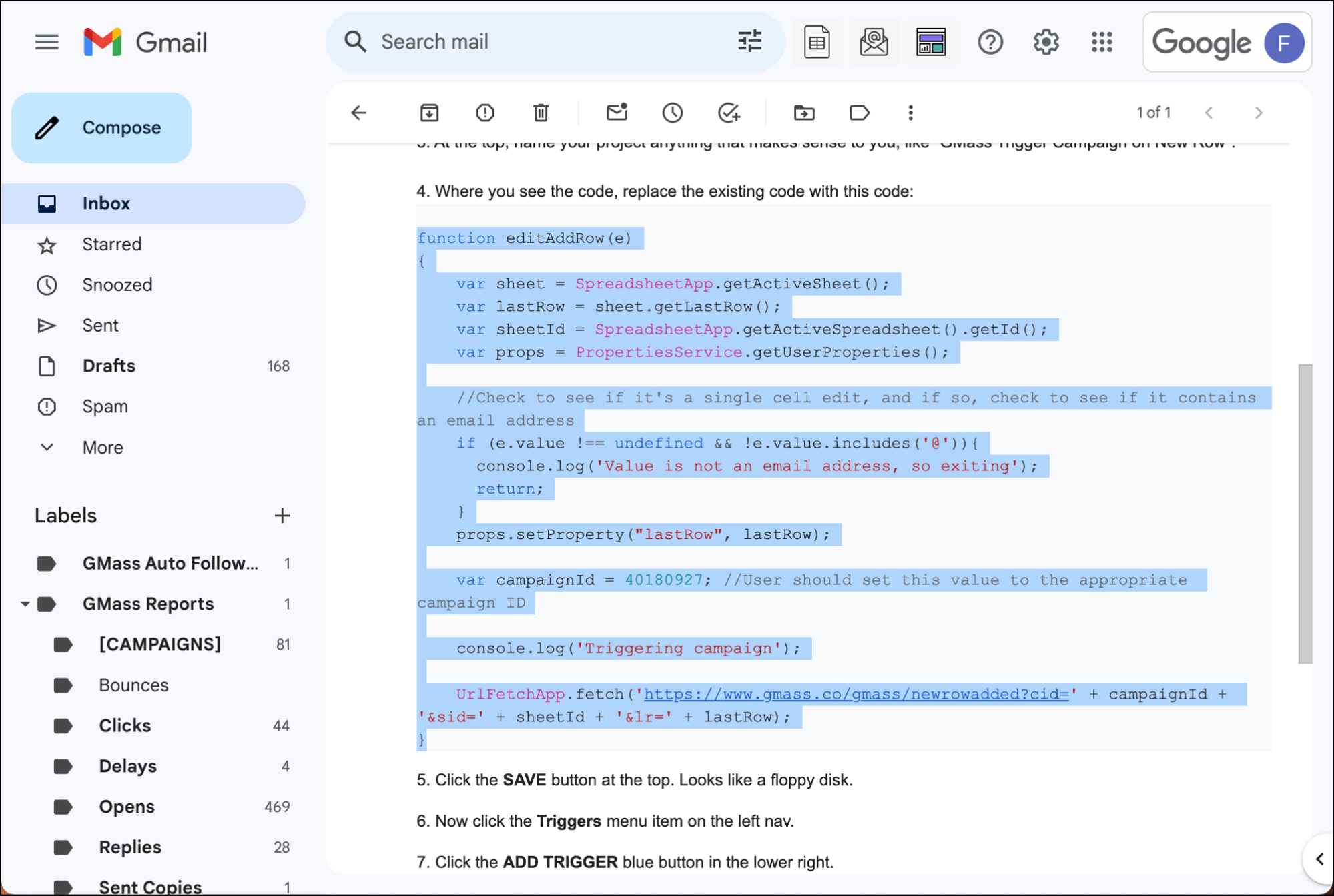Open Starred messages
The height and width of the screenshot is (896, 1334).
click(x=153, y=244)
